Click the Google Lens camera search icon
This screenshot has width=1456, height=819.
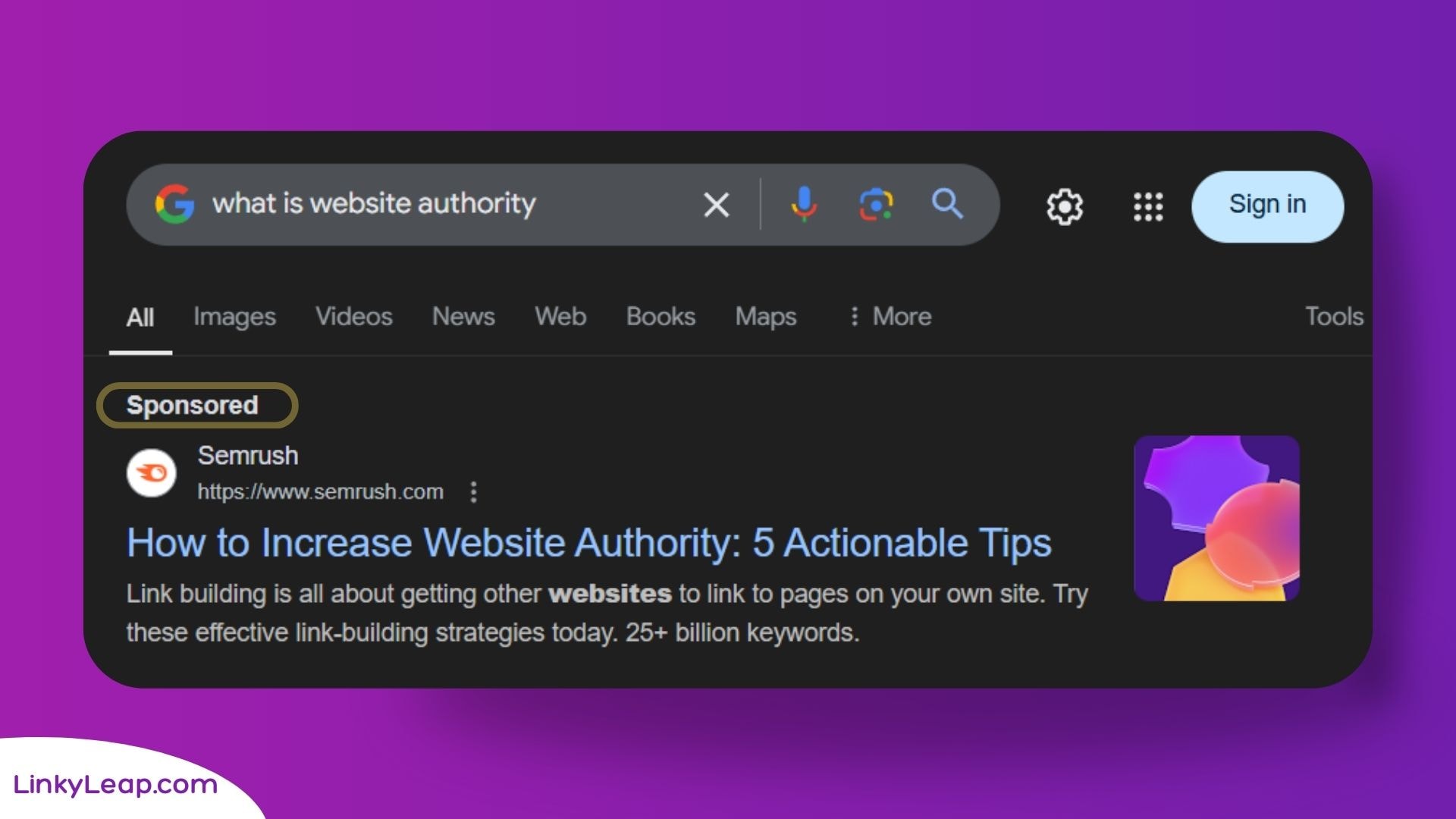click(x=876, y=205)
